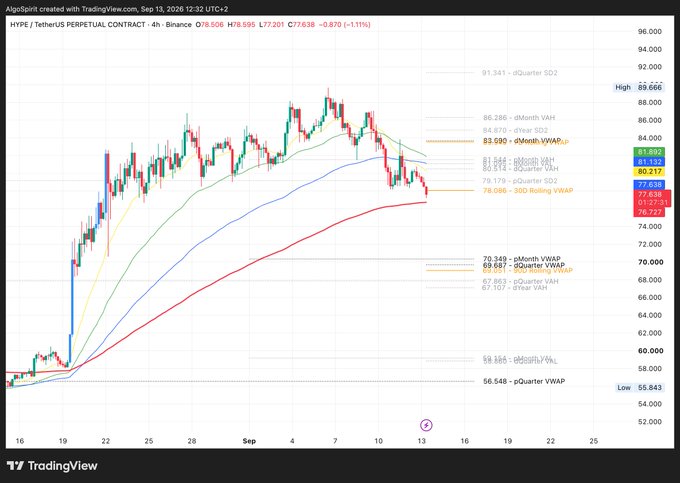Viewport: 680px width, 483px height.
Task: Click the 69.687 - dQuarter VWAP level label
Action: click(523, 265)
